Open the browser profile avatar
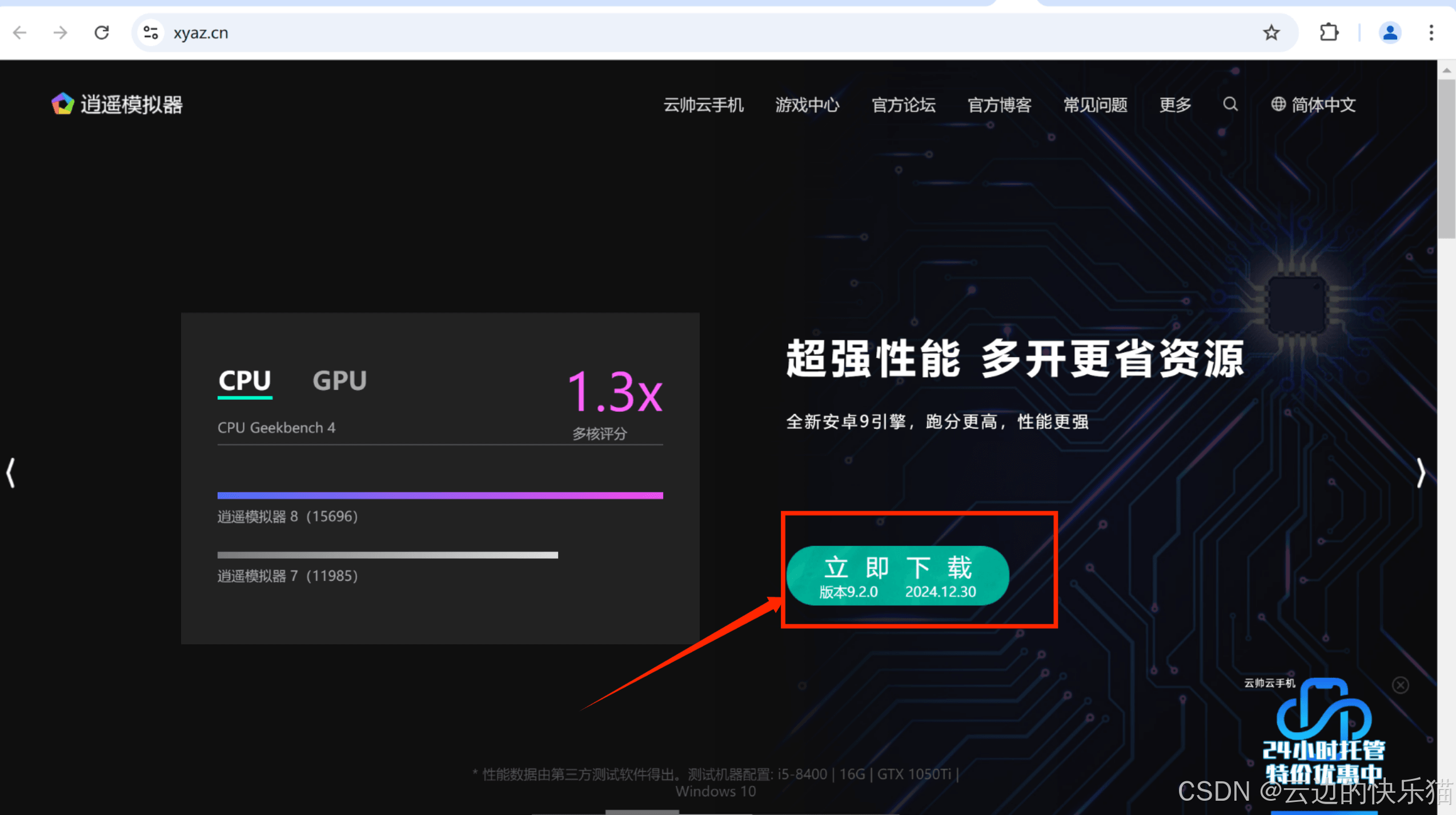The height and width of the screenshot is (815, 1456). (x=1390, y=33)
